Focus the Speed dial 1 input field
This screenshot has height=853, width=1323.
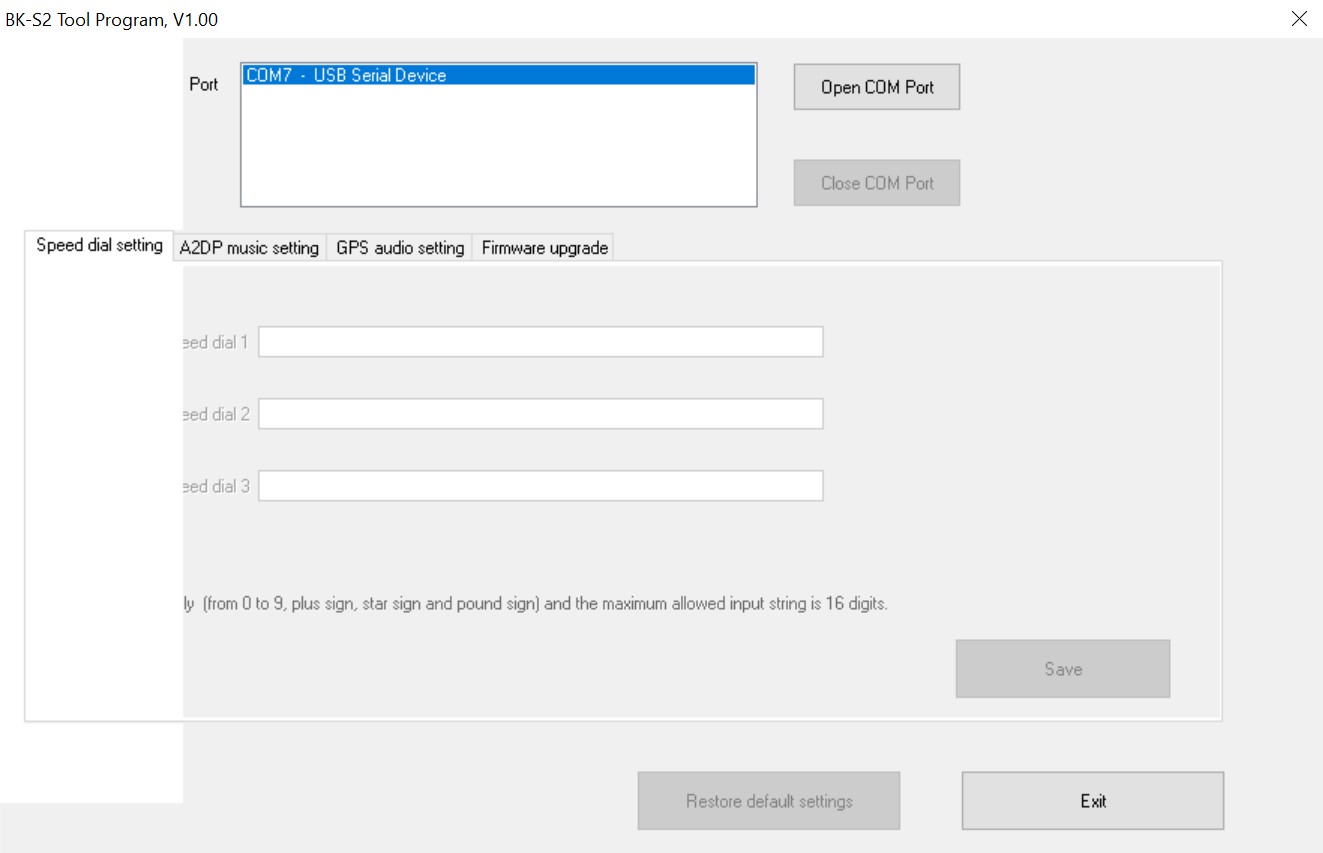coord(540,342)
